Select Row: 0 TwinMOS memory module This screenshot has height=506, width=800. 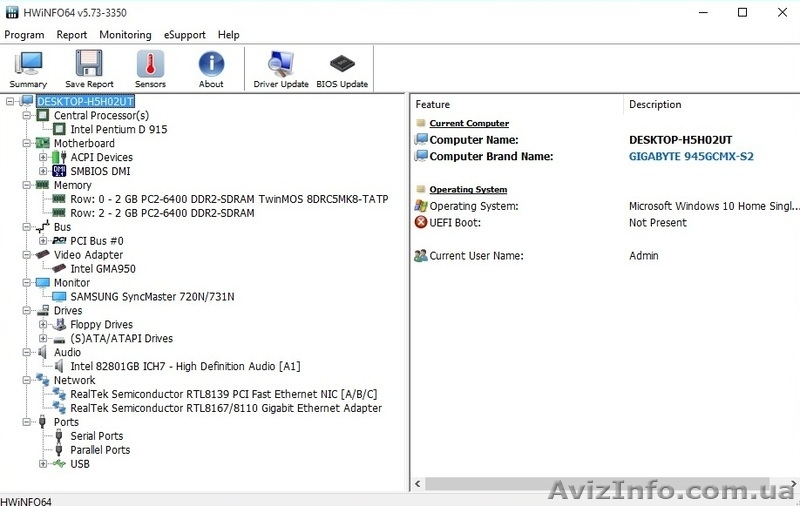coord(229,199)
